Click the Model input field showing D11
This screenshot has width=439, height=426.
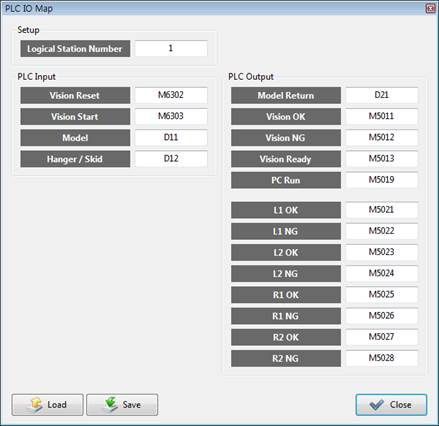pos(171,138)
